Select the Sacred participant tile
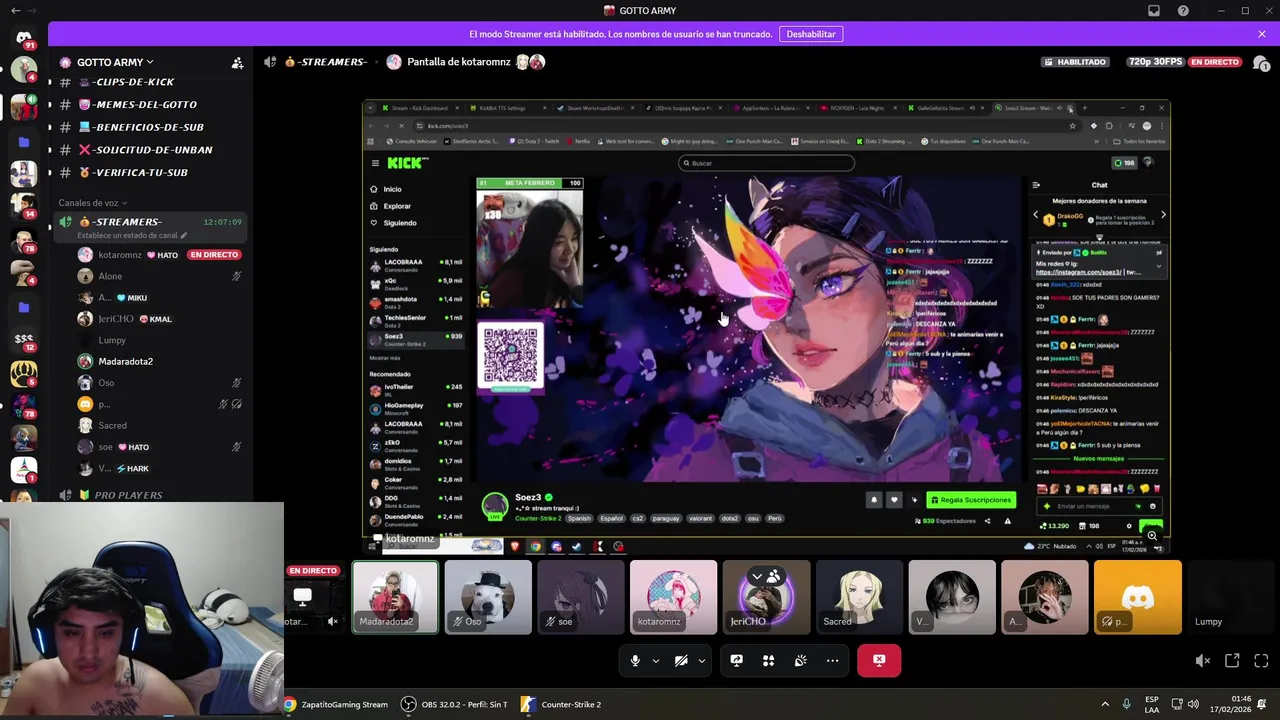This screenshot has height=720, width=1280. click(860, 597)
